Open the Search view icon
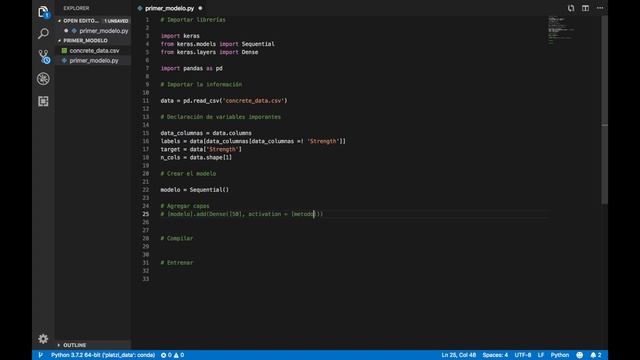The width and height of the screenshot is (640, 360). pyautogui.click(x=43, y=33)
